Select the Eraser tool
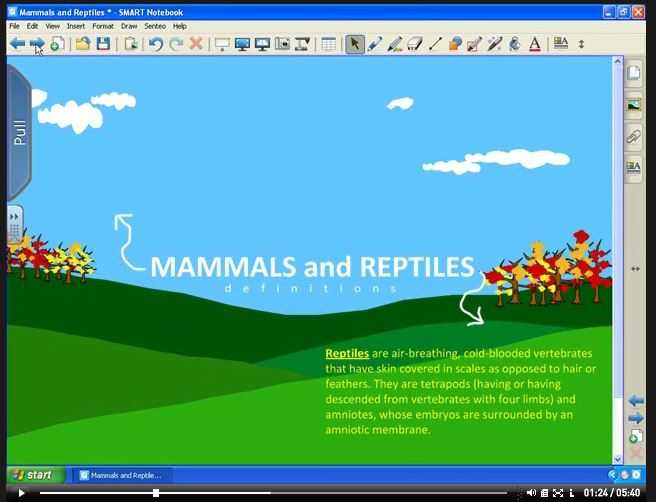The image size is (656, 502). 415,44
